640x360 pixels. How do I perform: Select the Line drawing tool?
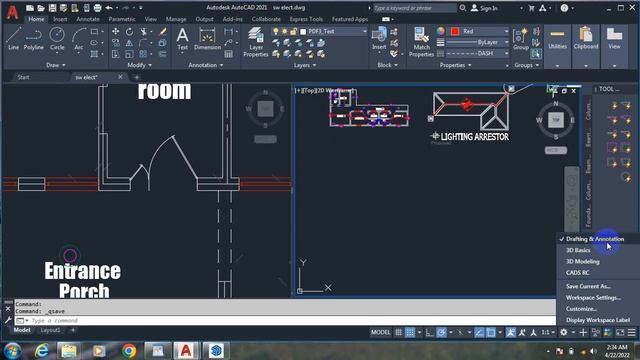click(13, 39)
